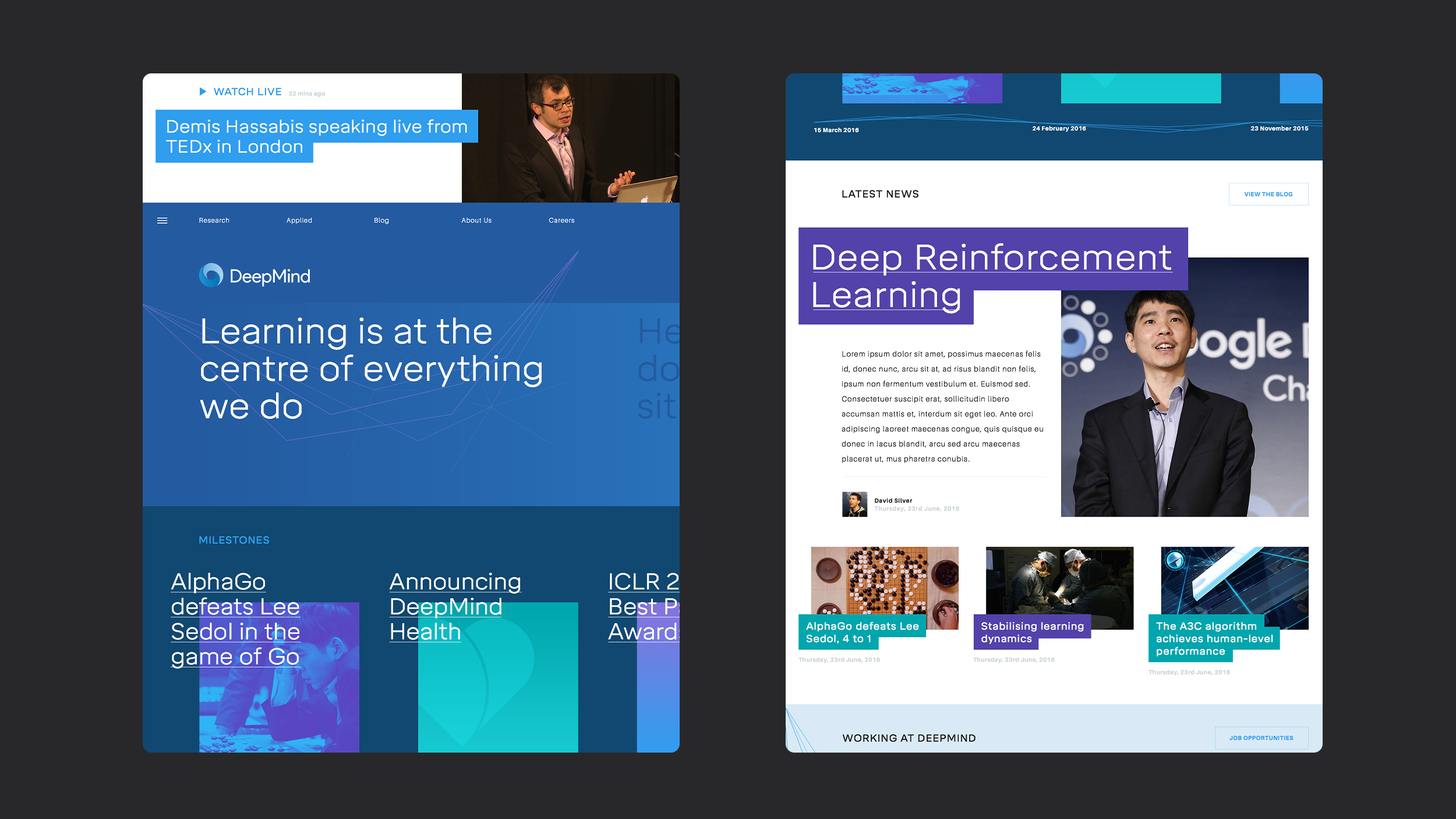Click Demis Hassabis live video thumbnail
Viewport: 1456px width, 819px height.
(570, 138)
